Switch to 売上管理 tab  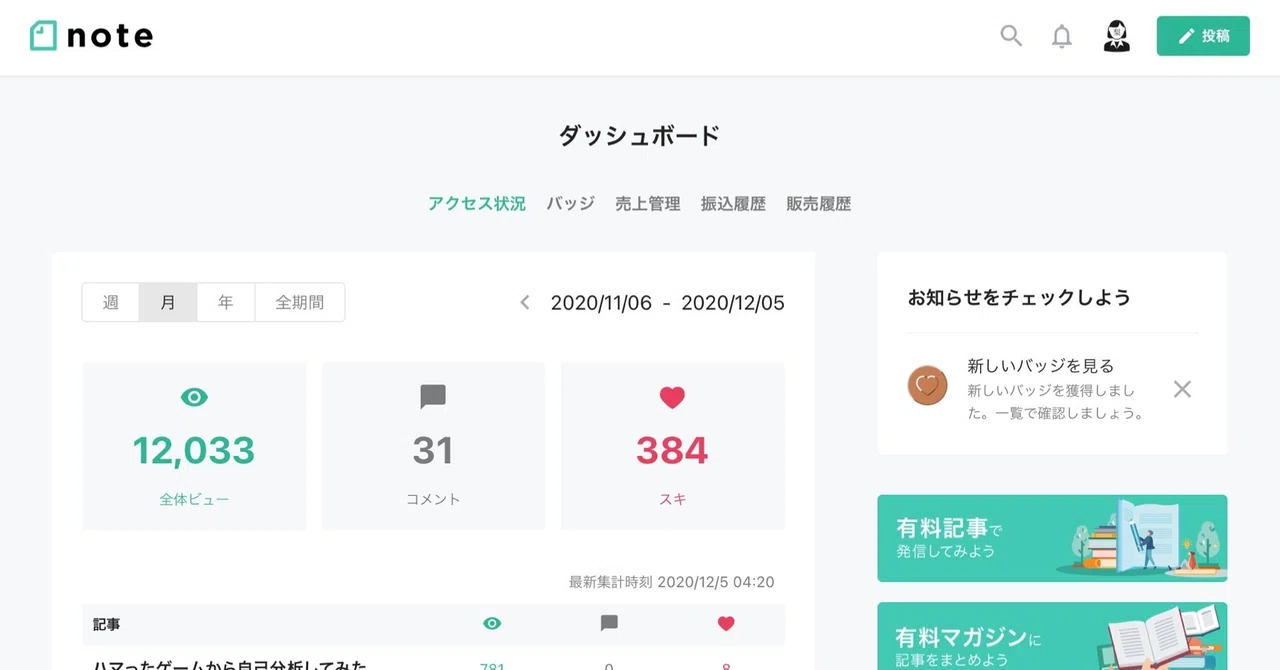648,204
